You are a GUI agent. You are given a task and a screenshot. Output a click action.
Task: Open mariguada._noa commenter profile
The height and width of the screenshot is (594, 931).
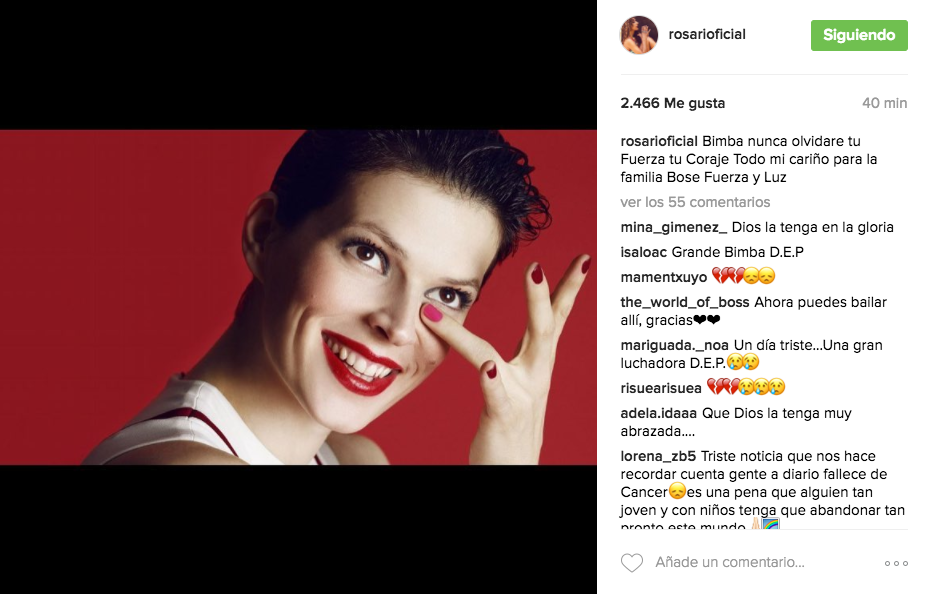point(674,345)
